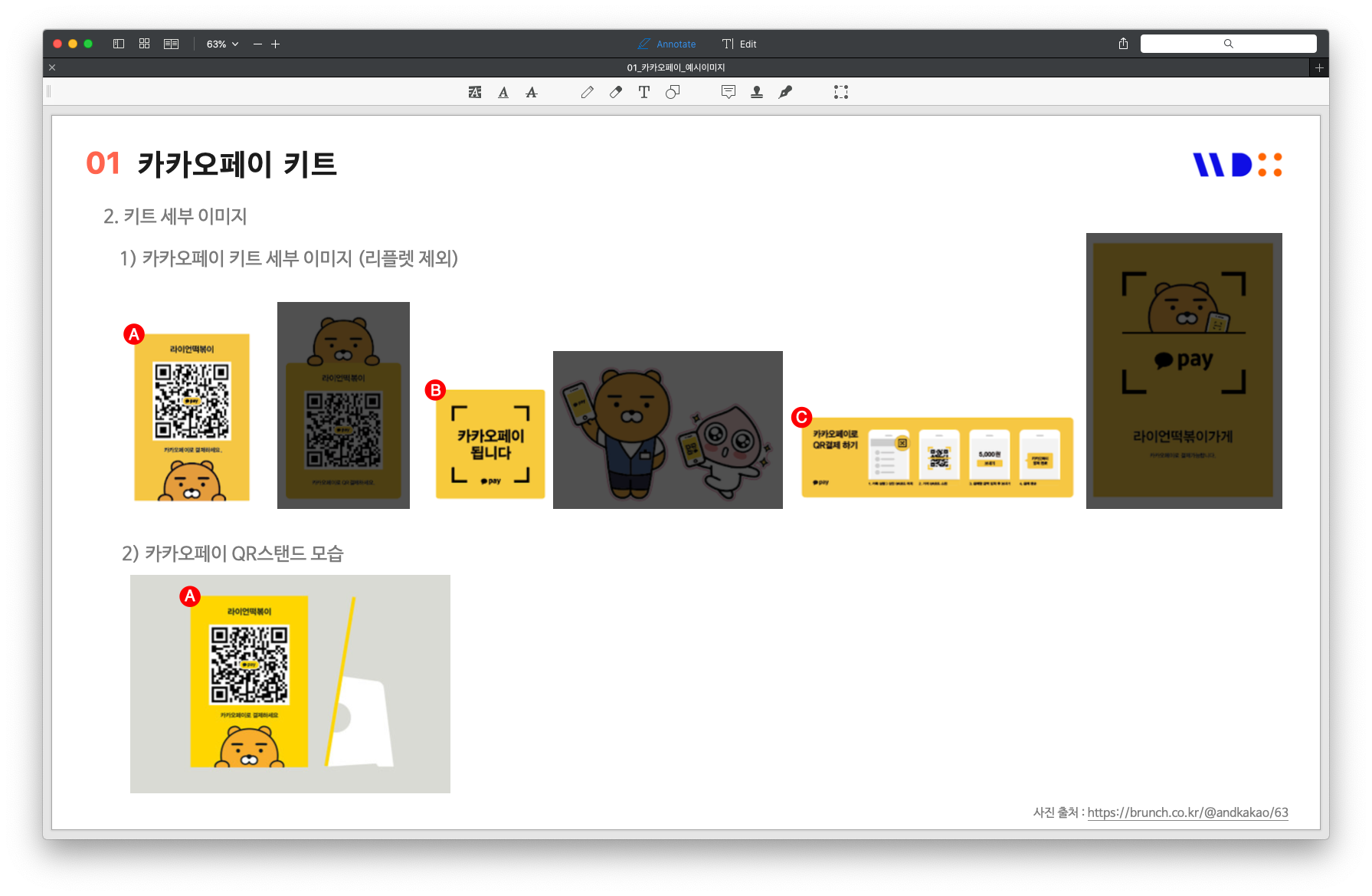Add a new tab with plus button
This screenshot has width=1372, height=896.
click(1319, 67)
